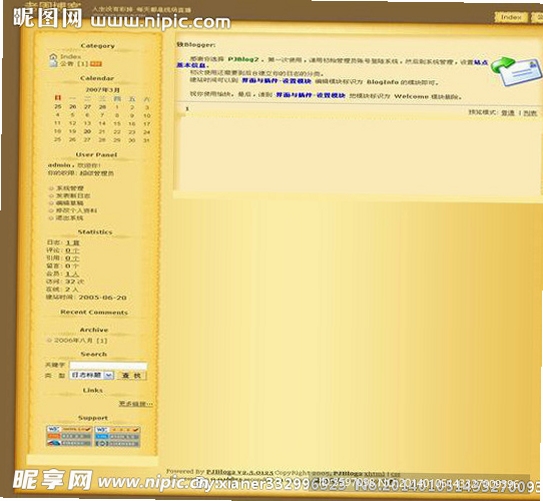The width and height of the screenshot is (543, 501).
Task: Open the Index category link in sidebar
Action: (x=71, y=56)
